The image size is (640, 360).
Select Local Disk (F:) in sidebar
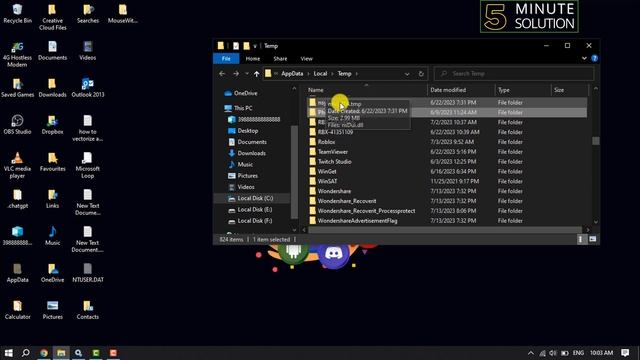point(255,221)
